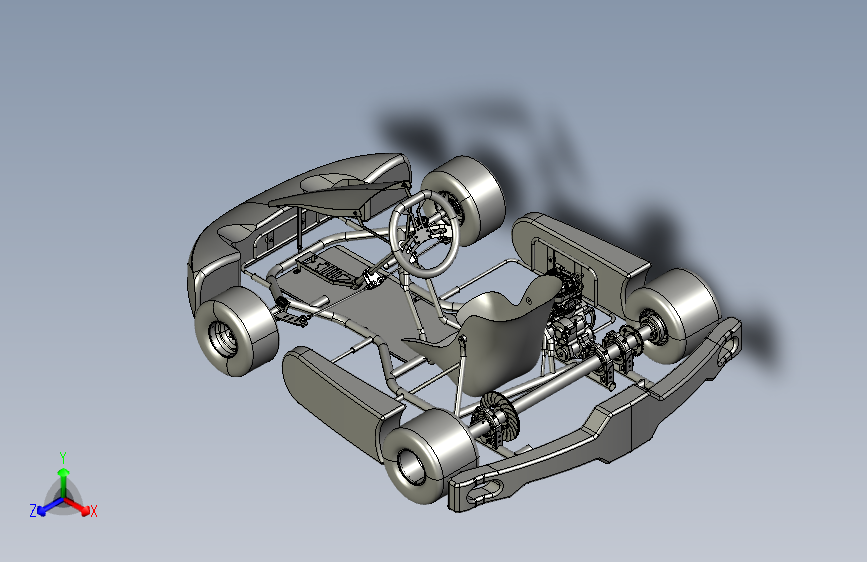867x562 pixels.
Task: Select the front number panel behind the steering wheel
Action: 338,200
